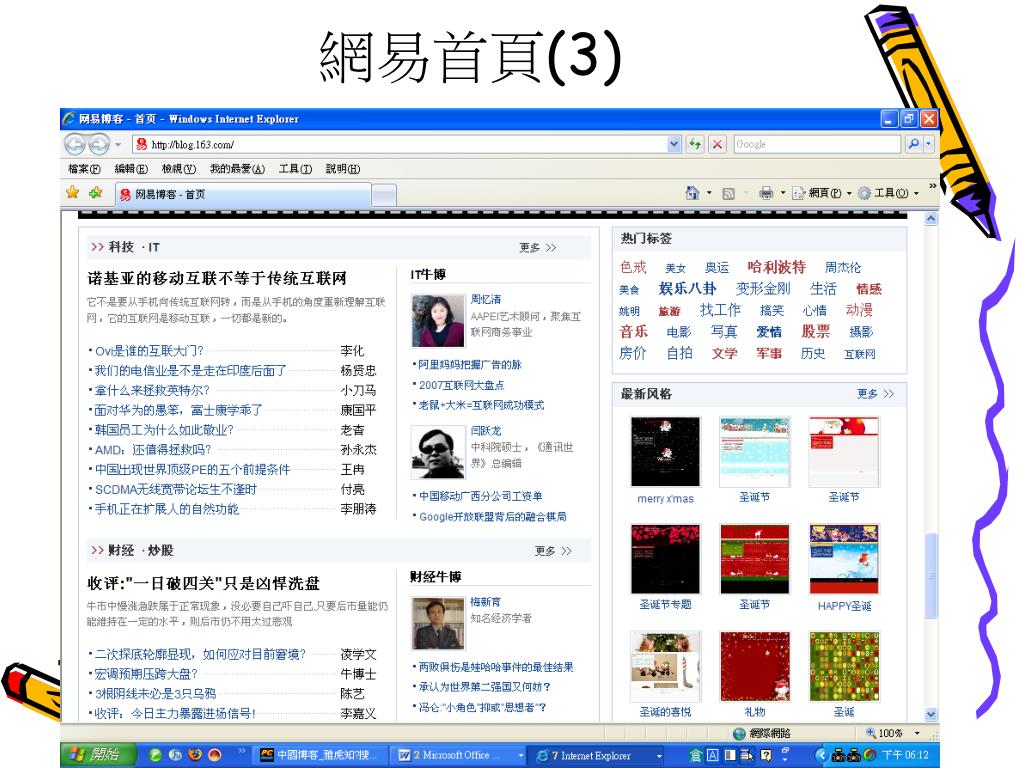This screenshot has width=1024, height=768.
Task: Click the Windows 開始 start button
Action: point(98,755)
